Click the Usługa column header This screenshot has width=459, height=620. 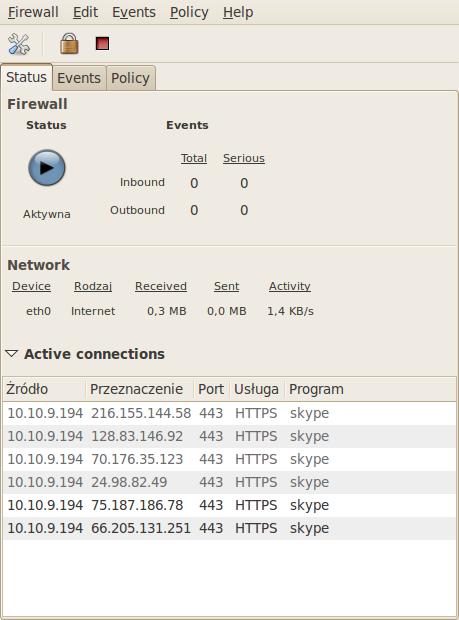[257, 389]
